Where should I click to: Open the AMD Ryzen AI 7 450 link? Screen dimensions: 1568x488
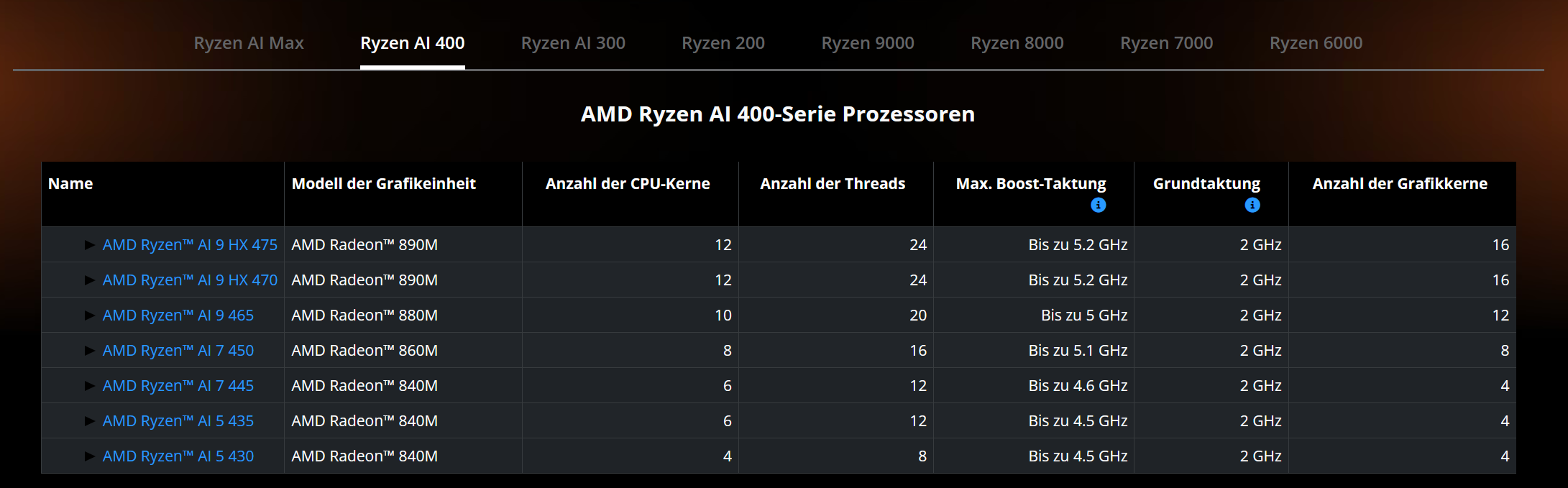coord(178,351)
